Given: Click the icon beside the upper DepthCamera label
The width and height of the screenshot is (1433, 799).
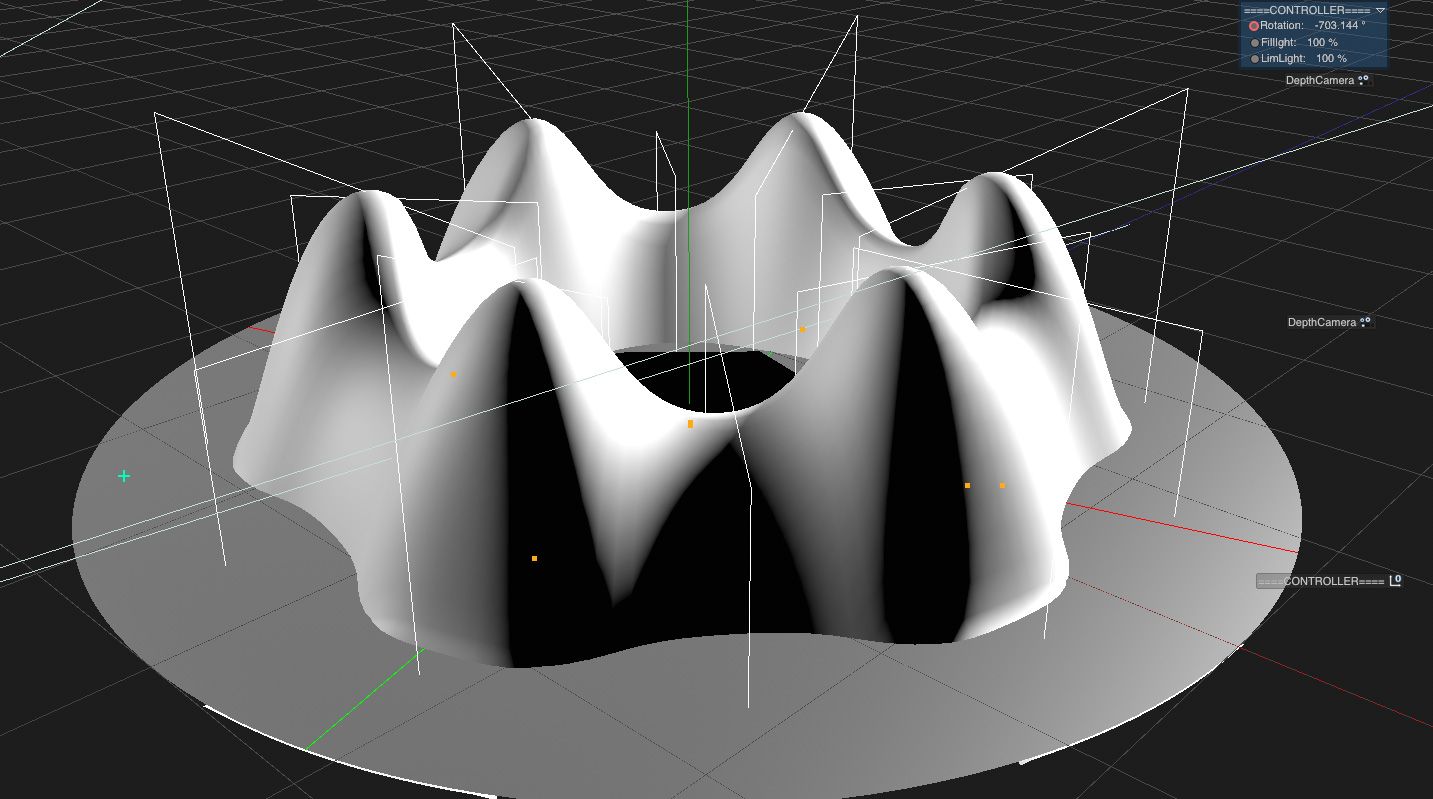Looking at the screenshot, I should pos(1365,80).
